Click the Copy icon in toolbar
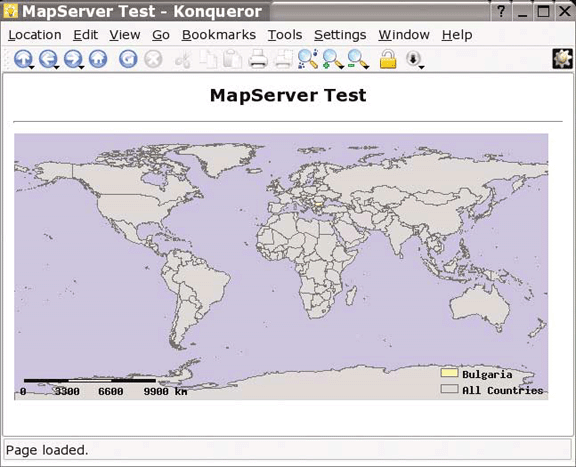Viewport: 576px width, 467px height. tap(208, 59)
